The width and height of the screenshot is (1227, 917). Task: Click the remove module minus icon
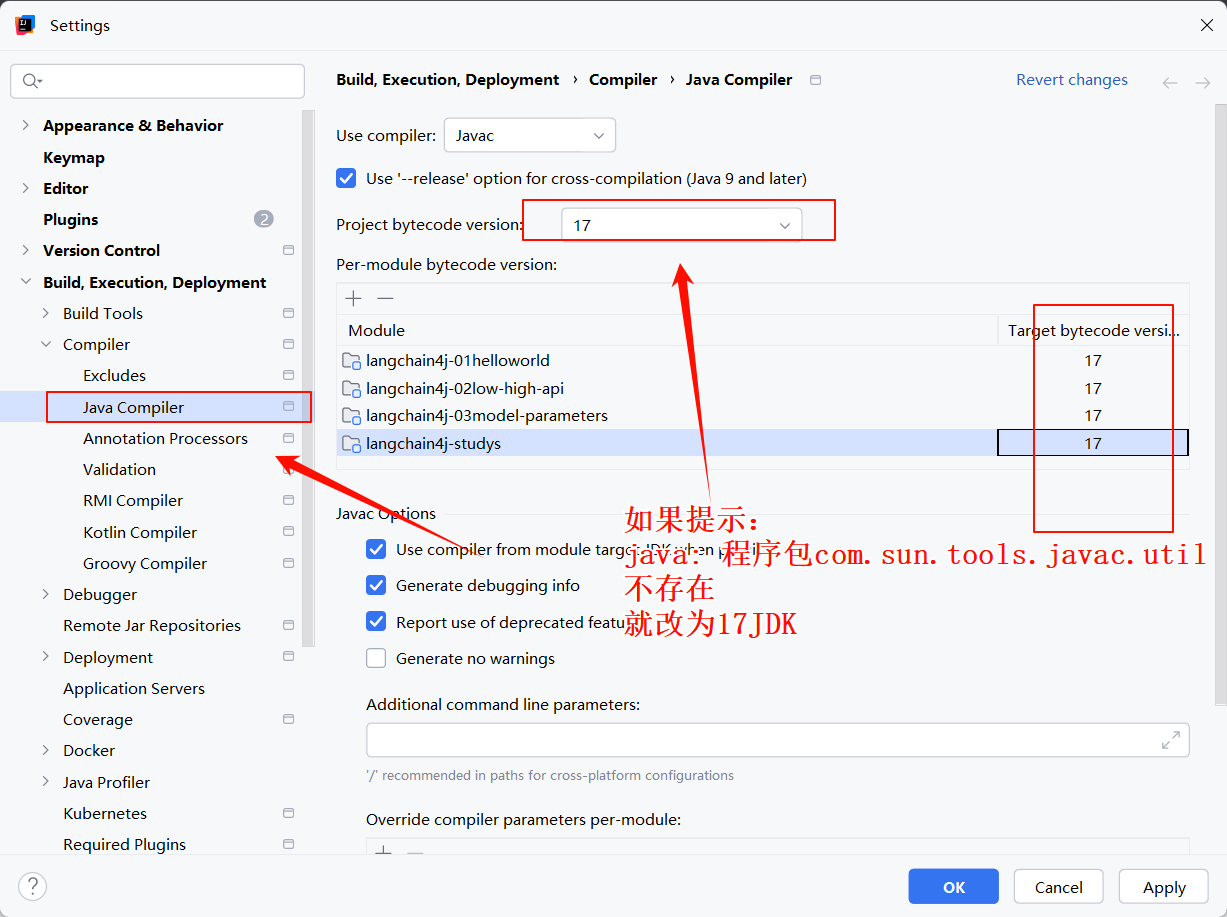pos(385,298)
